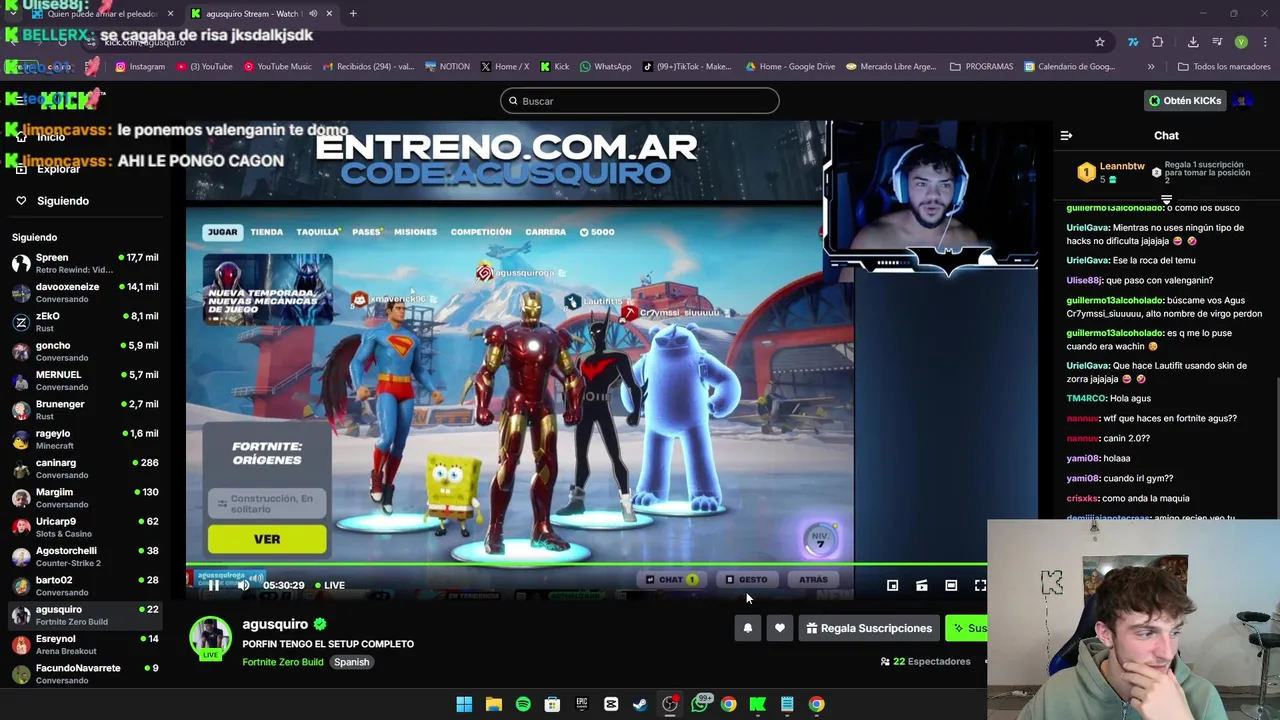Expand hidden bookmarks chevron
Image resolution: width=1280 pixels, height=720 pixels.
point(1151,67)
